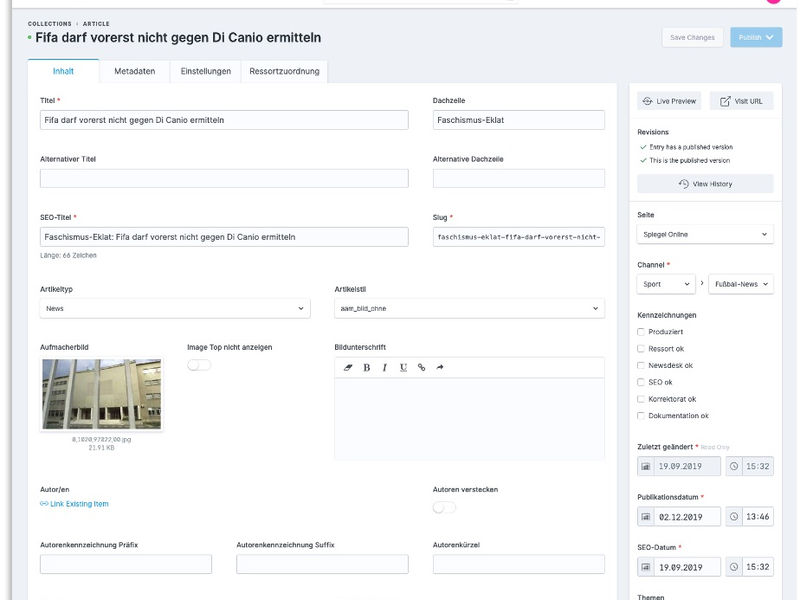Apply italic formatting in Bildunterschrift toolbar
The width and height of the screenshot is (800, 600).
click(x=385, y=367)
